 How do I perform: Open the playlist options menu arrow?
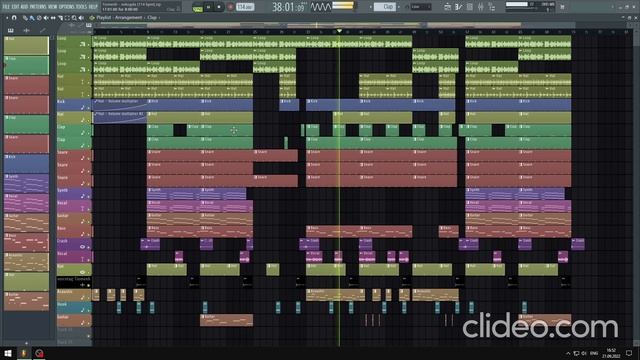click(x=7, y=18)
